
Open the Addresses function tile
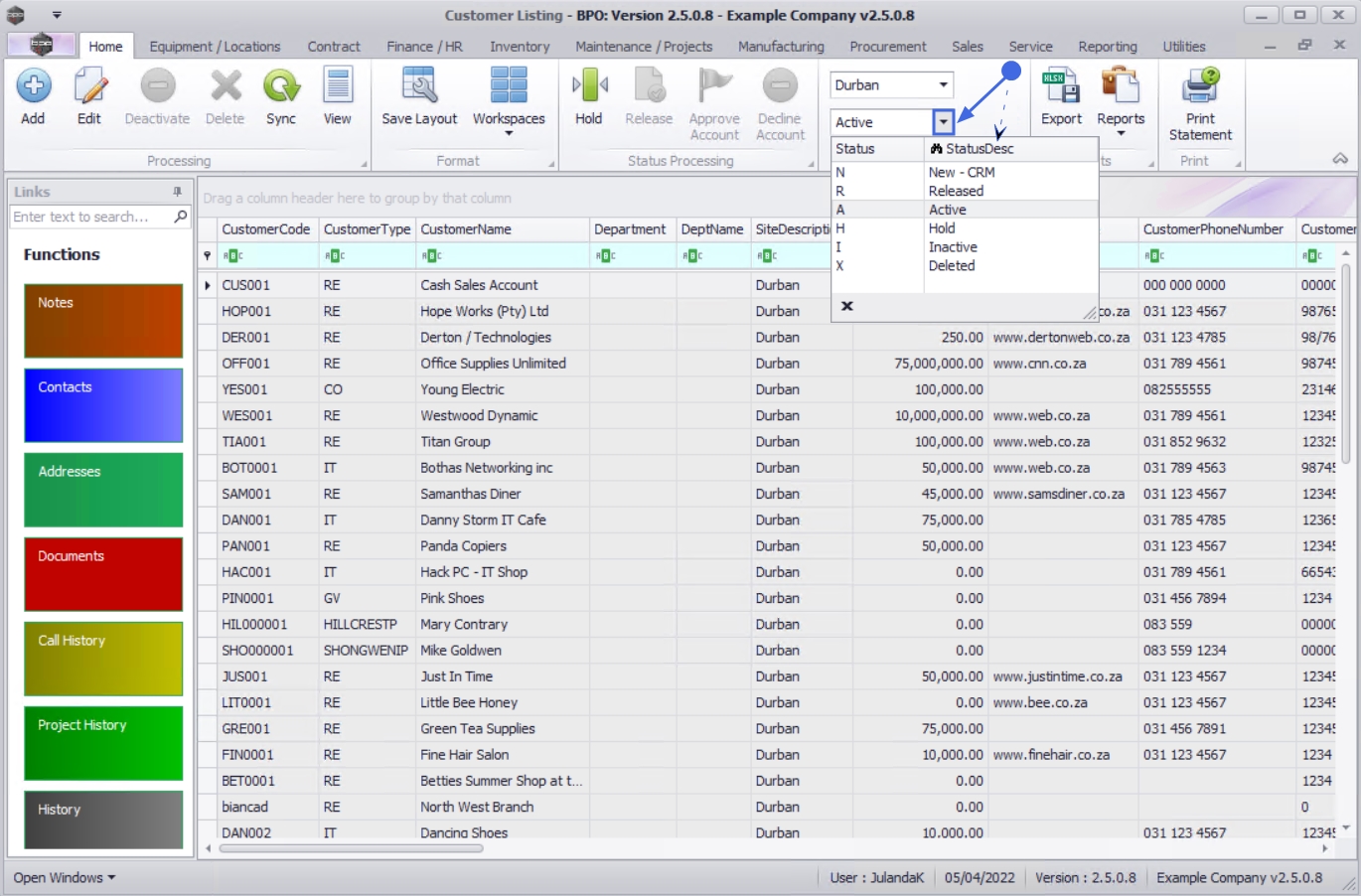click(x=103, y=490)
